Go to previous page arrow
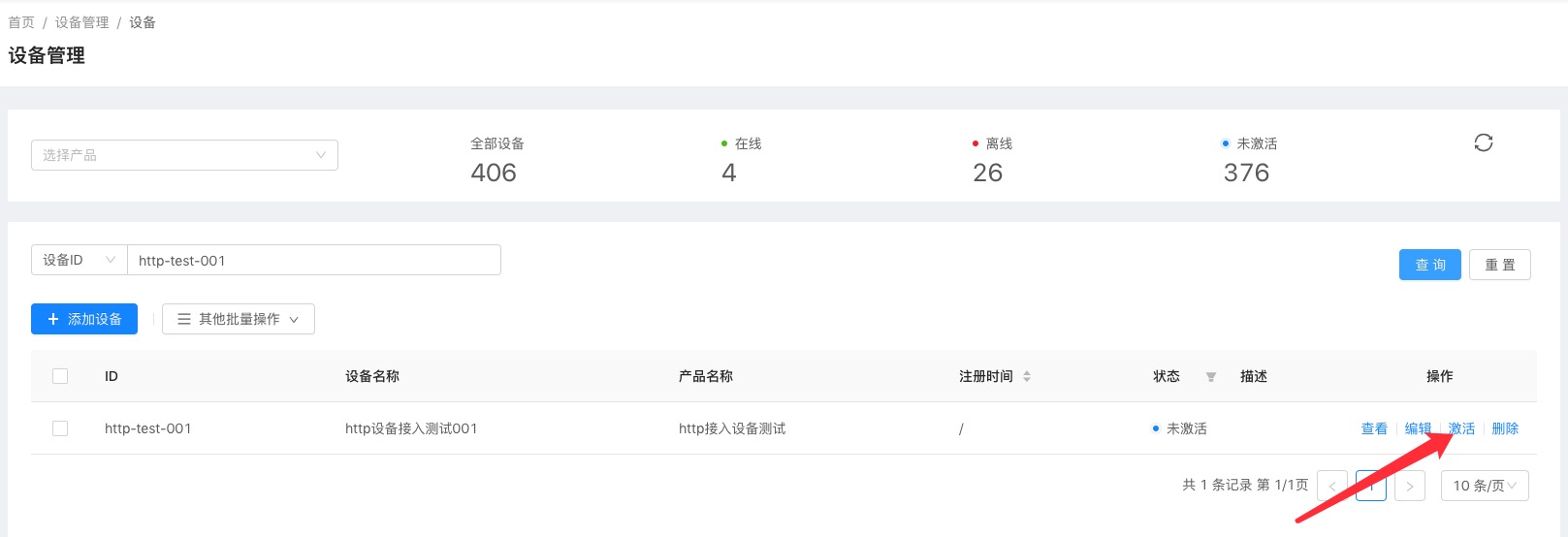The height and width of the screenshot is (537, 1568). (1332, 486)
